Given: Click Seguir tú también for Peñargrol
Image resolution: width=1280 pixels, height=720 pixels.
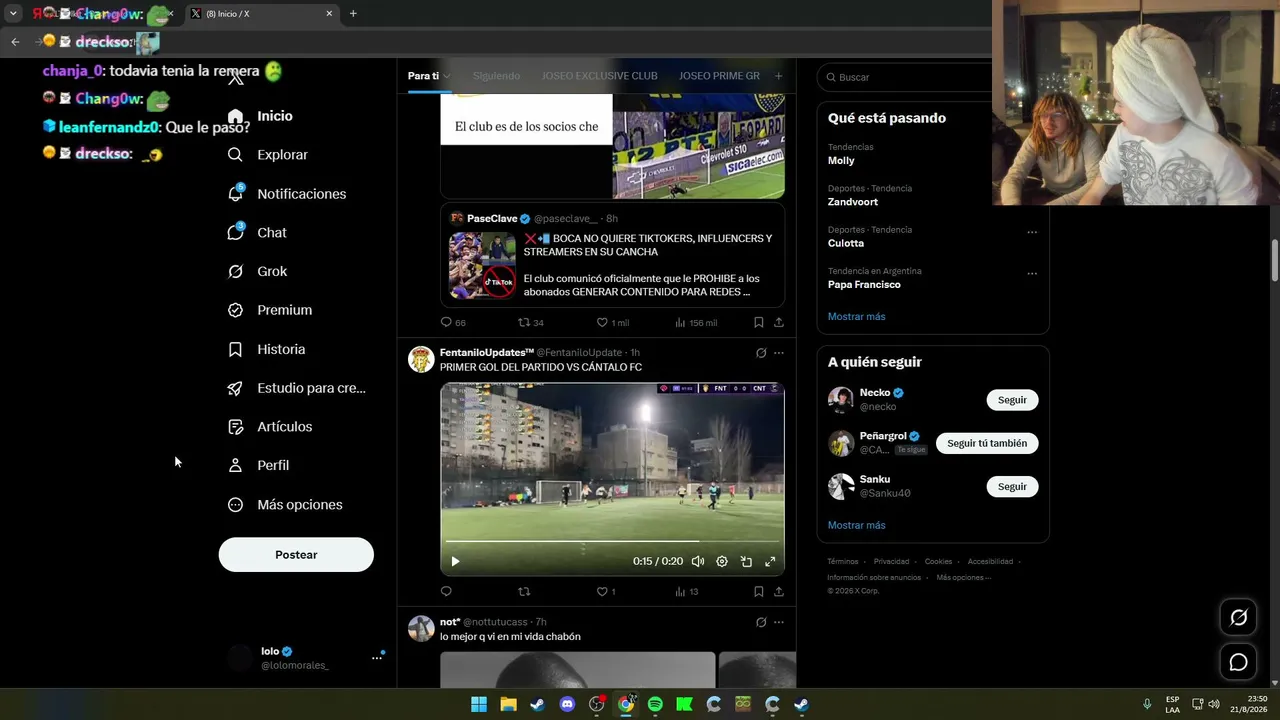Looking at the screenshot, I should (x=987, y=443).
